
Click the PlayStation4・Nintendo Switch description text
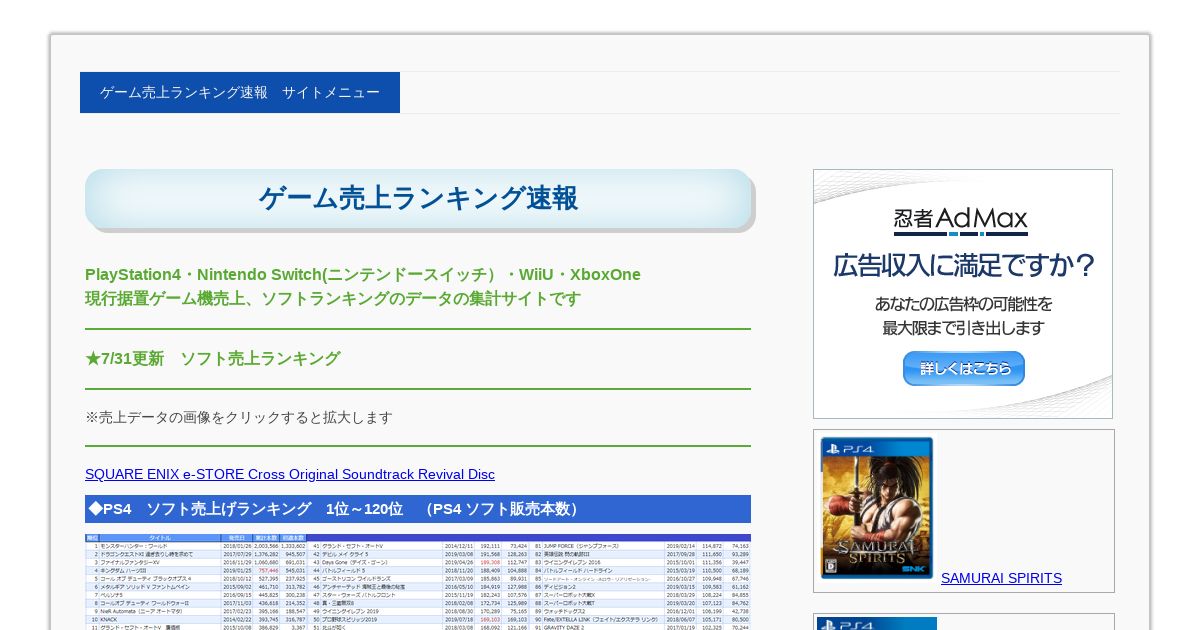tap(363, 275)
